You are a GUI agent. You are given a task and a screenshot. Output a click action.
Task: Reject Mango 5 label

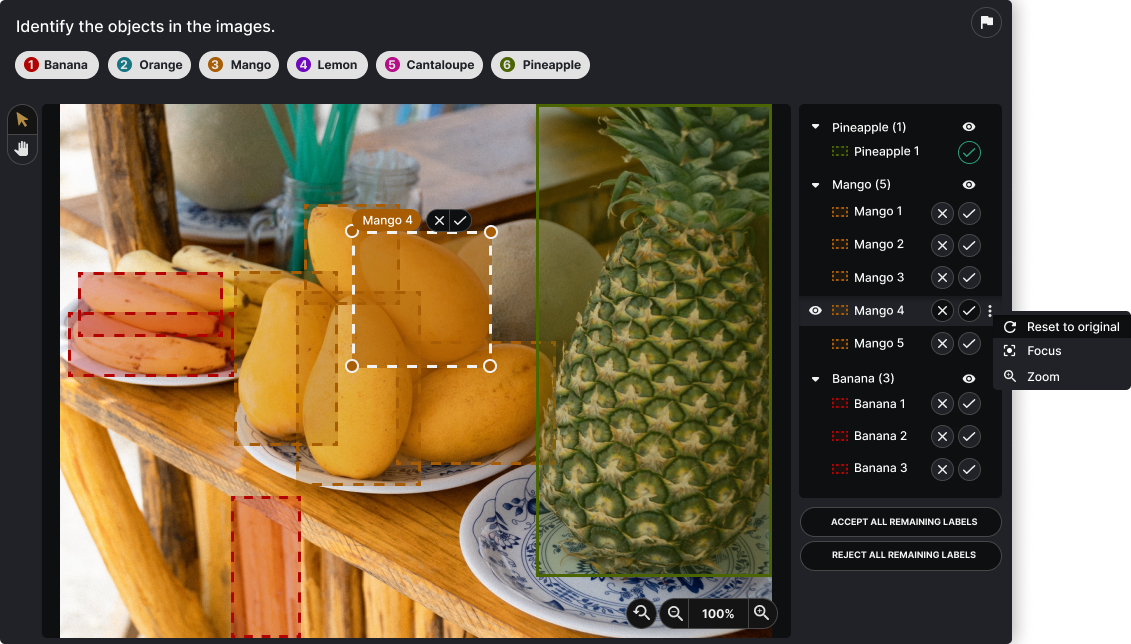tap(942, 344)
